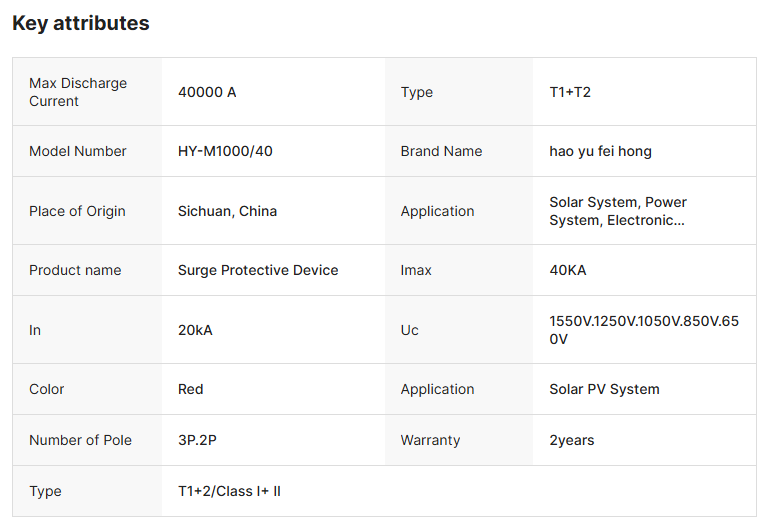Click the Key attributes heading

point(80,23)
